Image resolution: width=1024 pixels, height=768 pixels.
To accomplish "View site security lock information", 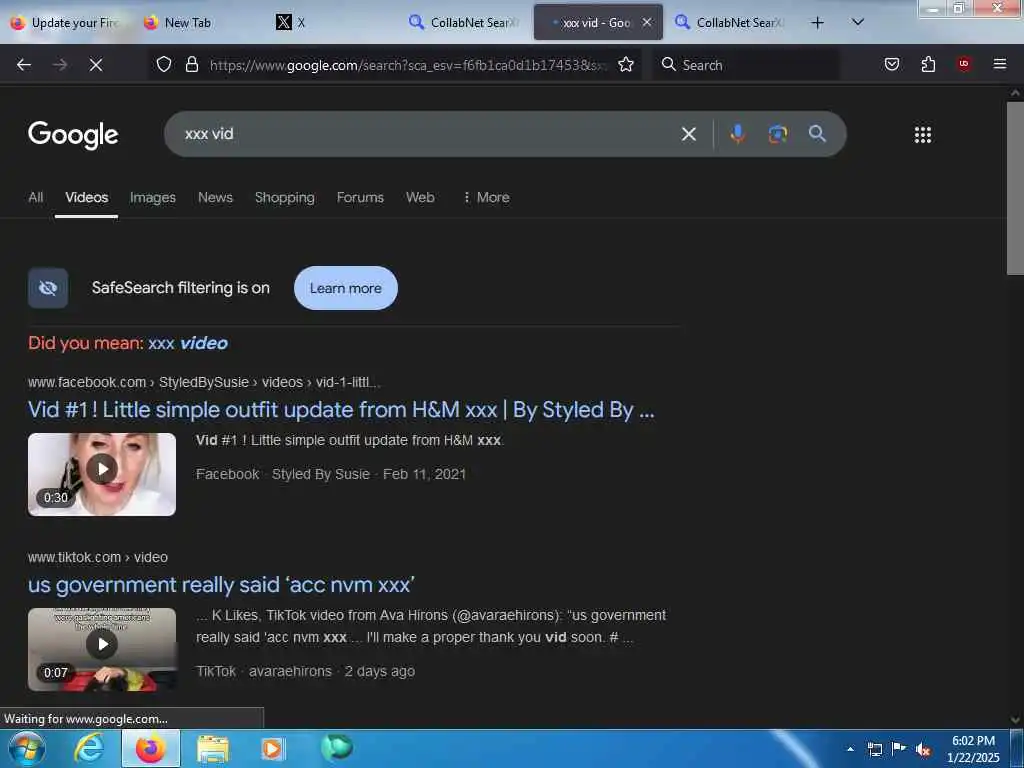I will (191, 64).
